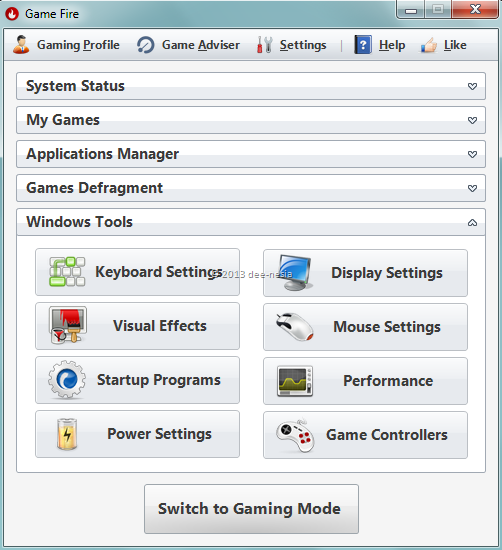Click the Startup Programs gear icon
This screenshot has height=550, width=502.
pyautogui.click(x=67, y=380)
